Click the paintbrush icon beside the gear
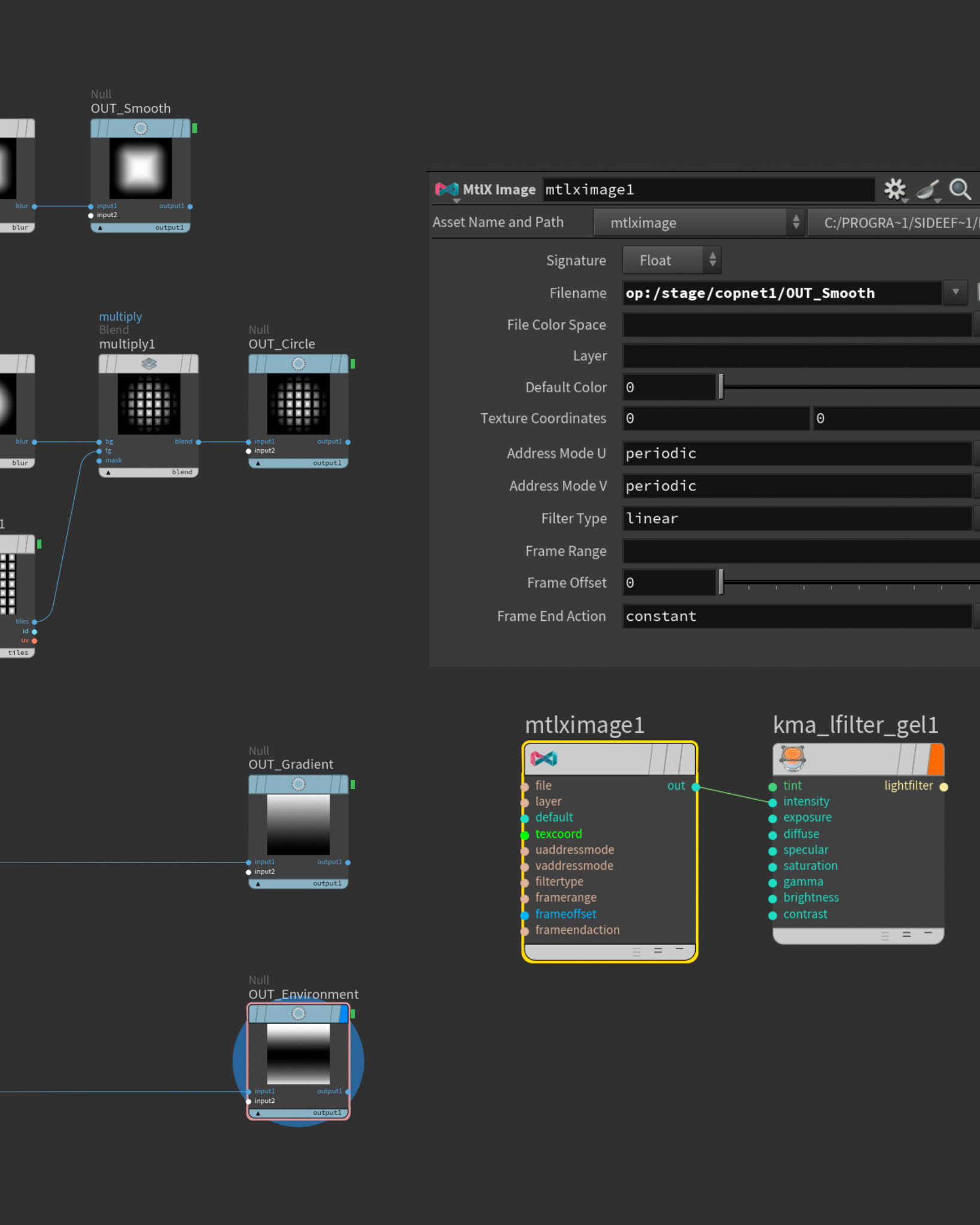 928,190
